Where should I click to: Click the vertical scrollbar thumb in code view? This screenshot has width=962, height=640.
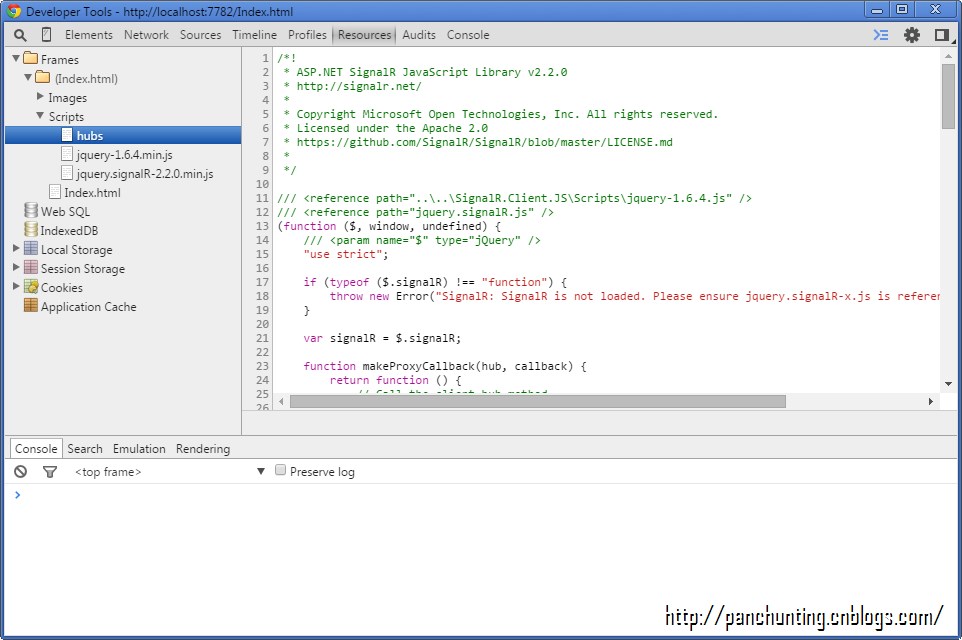click(948, 96)
